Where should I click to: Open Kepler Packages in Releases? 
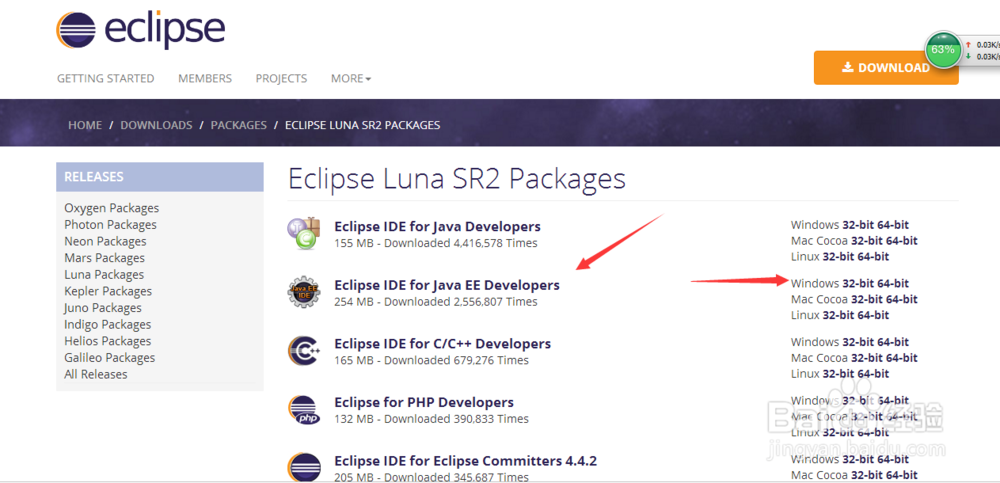click(x=108, y=291)
